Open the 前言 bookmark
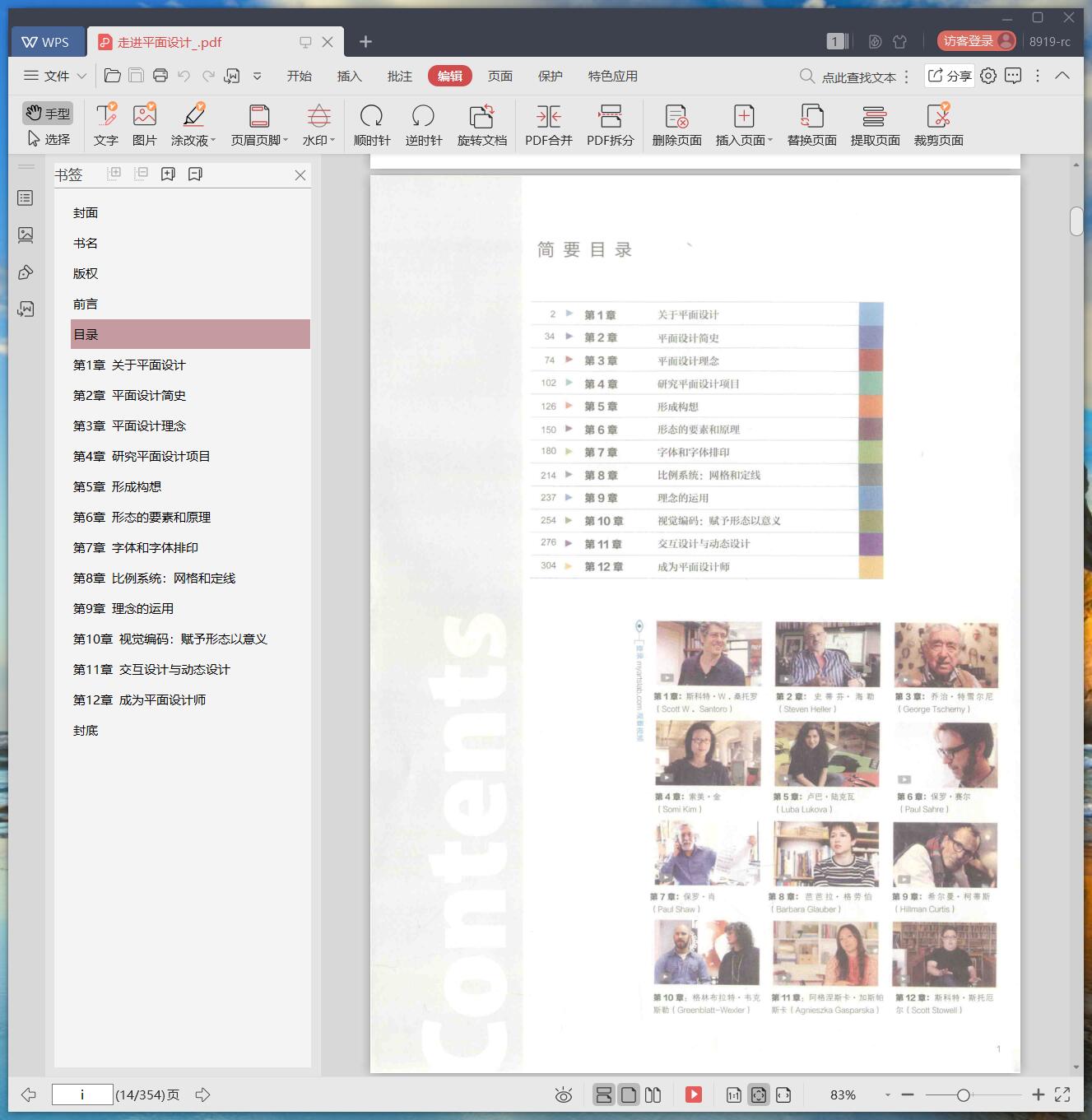Screen dimensions: 1092x1120 tap(86, 304)
